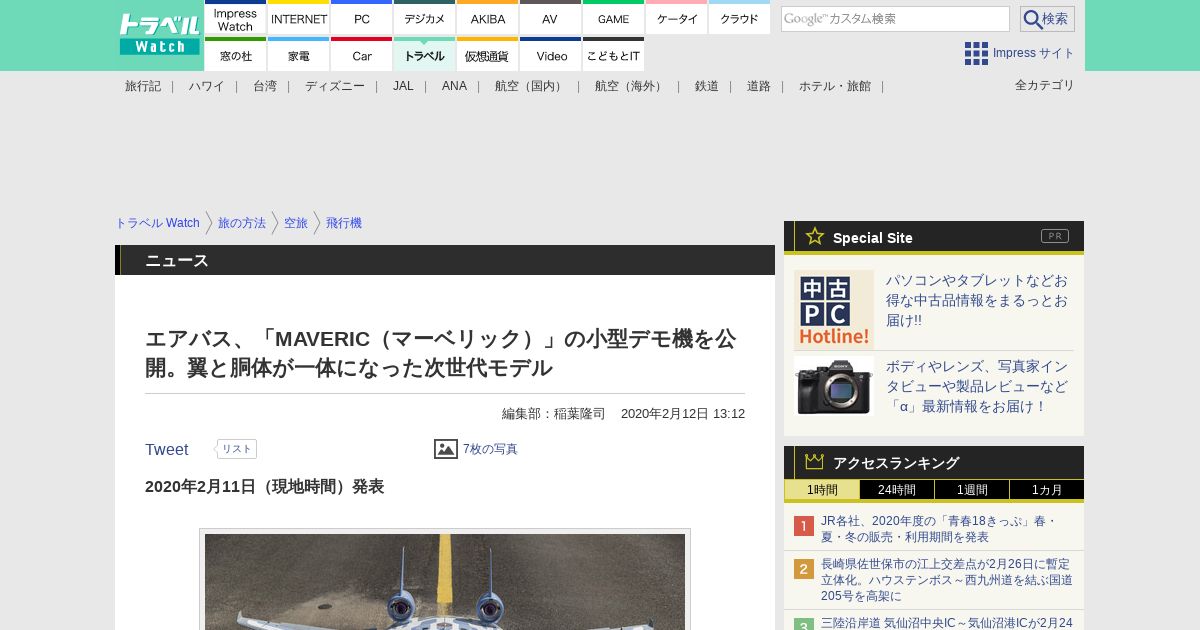Open the GAME Watch tile

[x=614, y=18]
